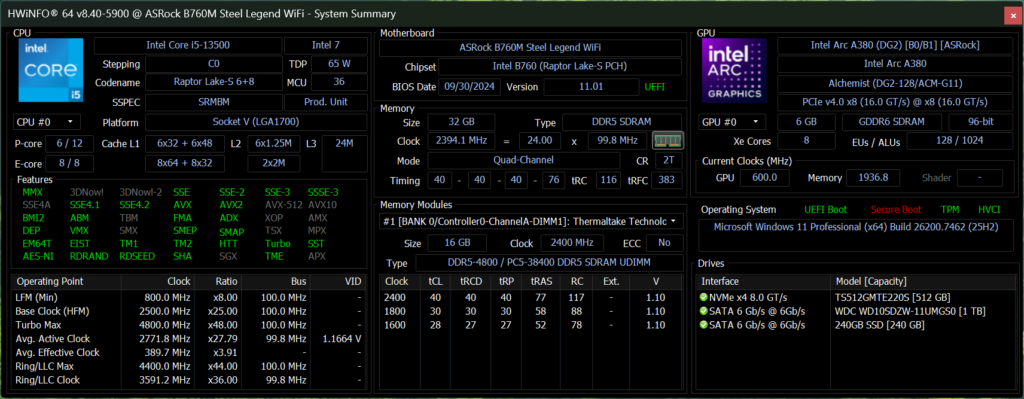
Task: Click the DDR5-4800 / PC5-38400 module type field
Action: point(549,263)
